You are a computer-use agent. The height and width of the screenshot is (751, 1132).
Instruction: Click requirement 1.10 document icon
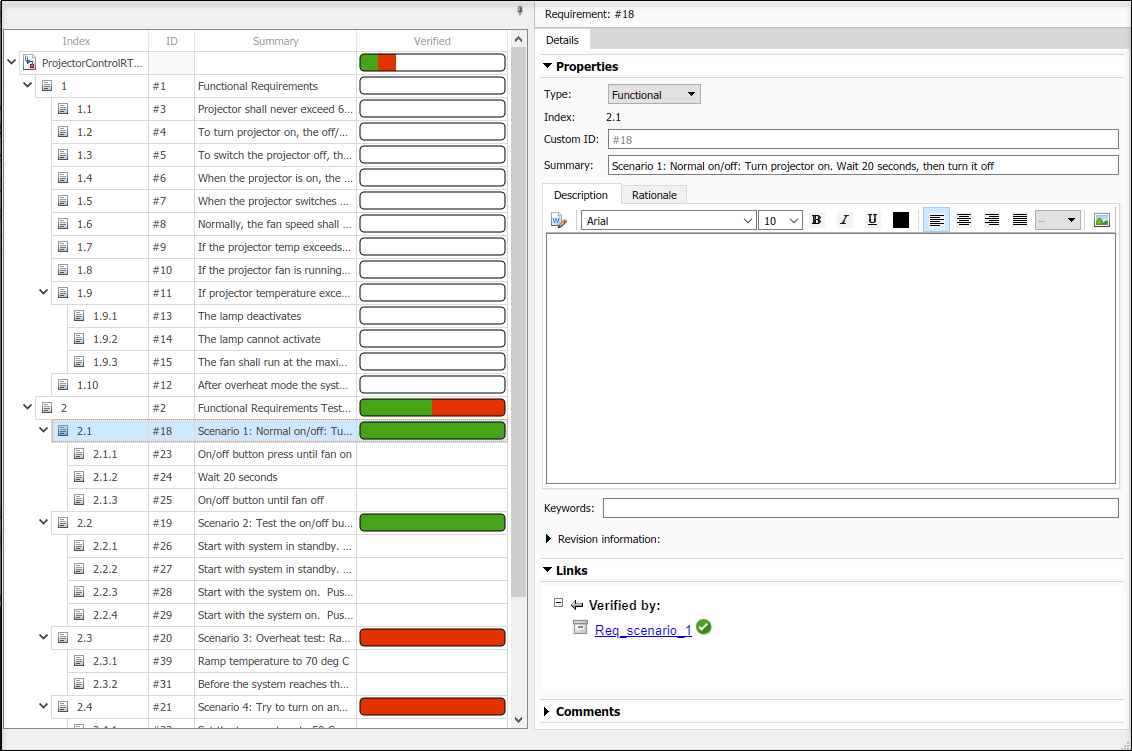(x=64, y=385)
